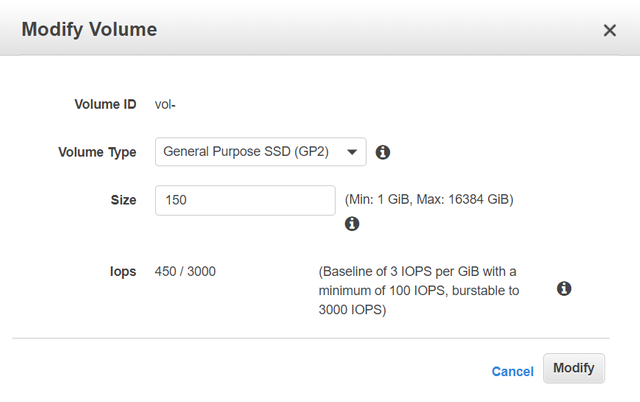Click the Cancel link
640x402 pixels.
512,371
